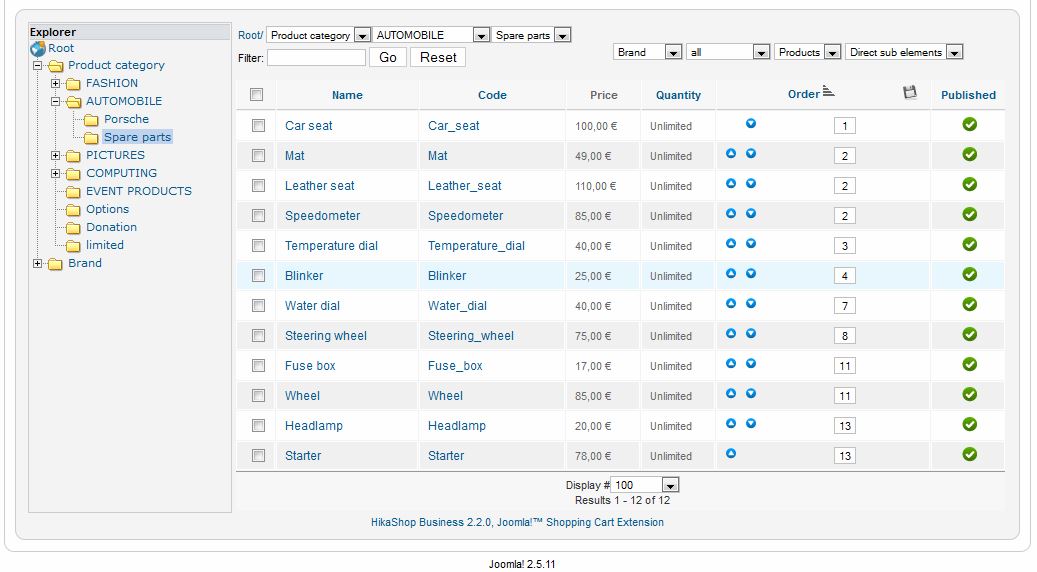Image resolution: width=1037 pixels, height=572 pixels.
Task: Open the Steering_wheel code link
Action: tap(470, 336)
